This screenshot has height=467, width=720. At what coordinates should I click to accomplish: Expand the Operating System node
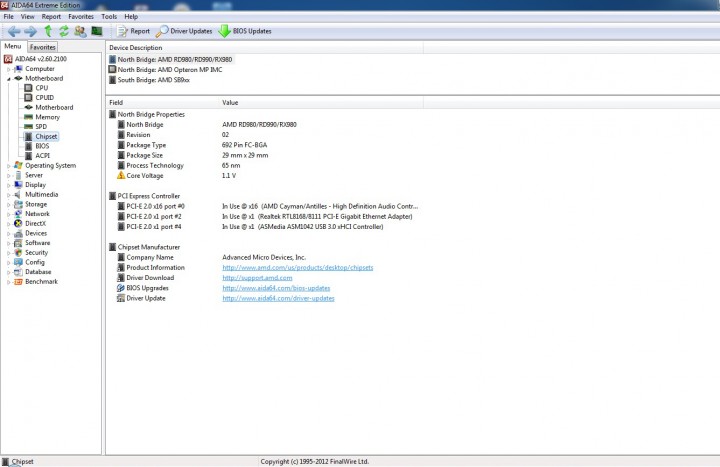(x=8, y=166)
